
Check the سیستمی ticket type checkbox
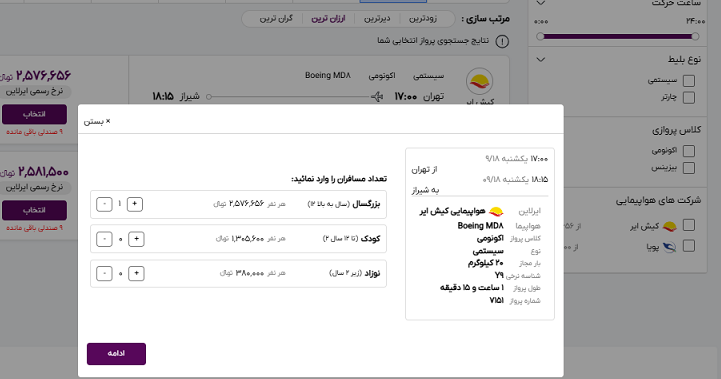coord(689,80)
